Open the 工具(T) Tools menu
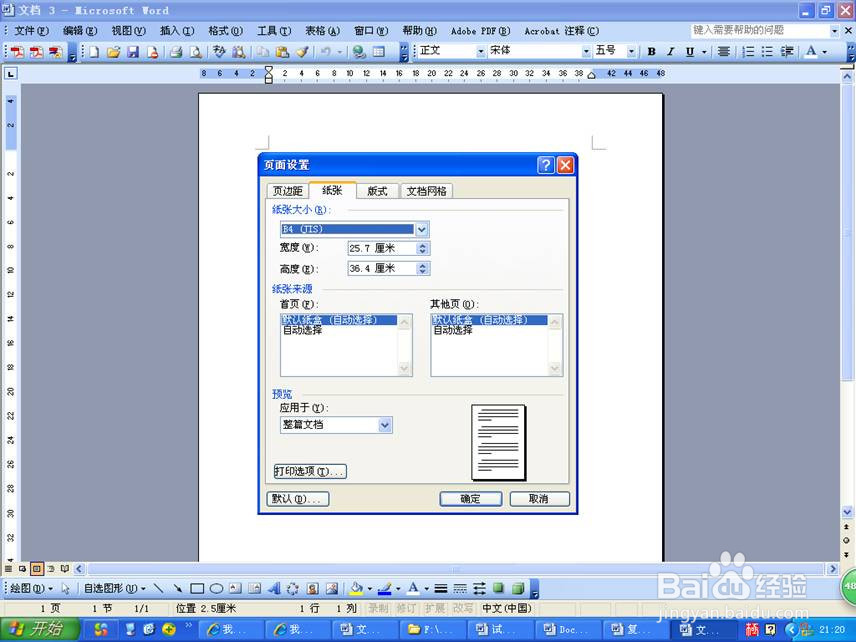 pyautogui.click(x=274, y=31)
